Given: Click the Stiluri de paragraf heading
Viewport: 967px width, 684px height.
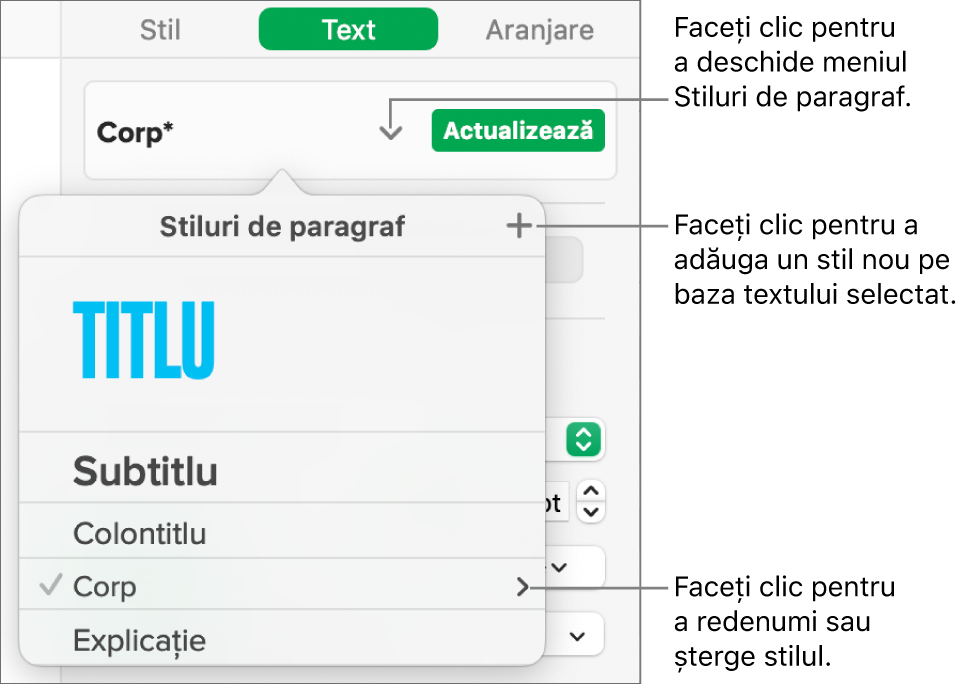Looking at the screenshot, I should pyautogui.click(x=282, y=226).
